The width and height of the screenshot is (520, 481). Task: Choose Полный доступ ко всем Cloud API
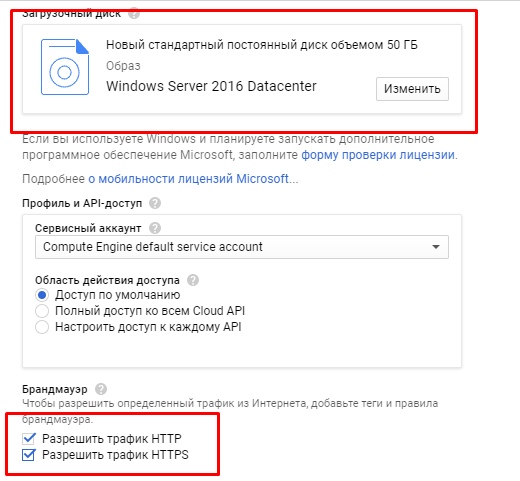pos(42,311)
